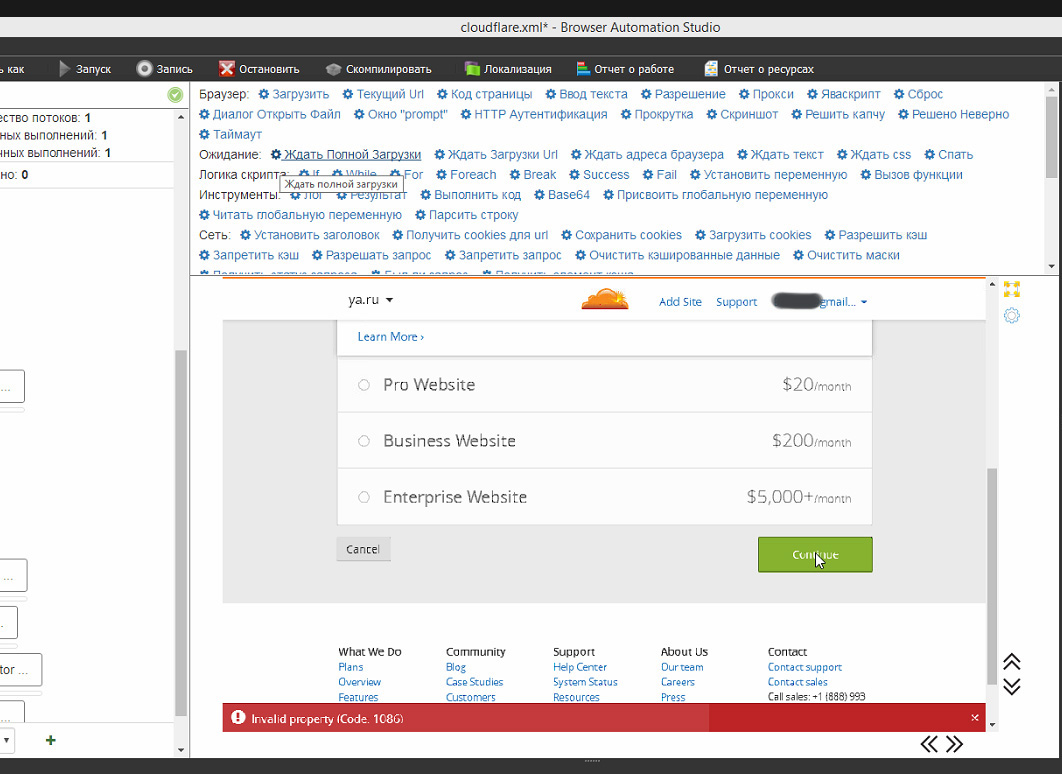Click Base64 tool action

(x=562, y=195)
